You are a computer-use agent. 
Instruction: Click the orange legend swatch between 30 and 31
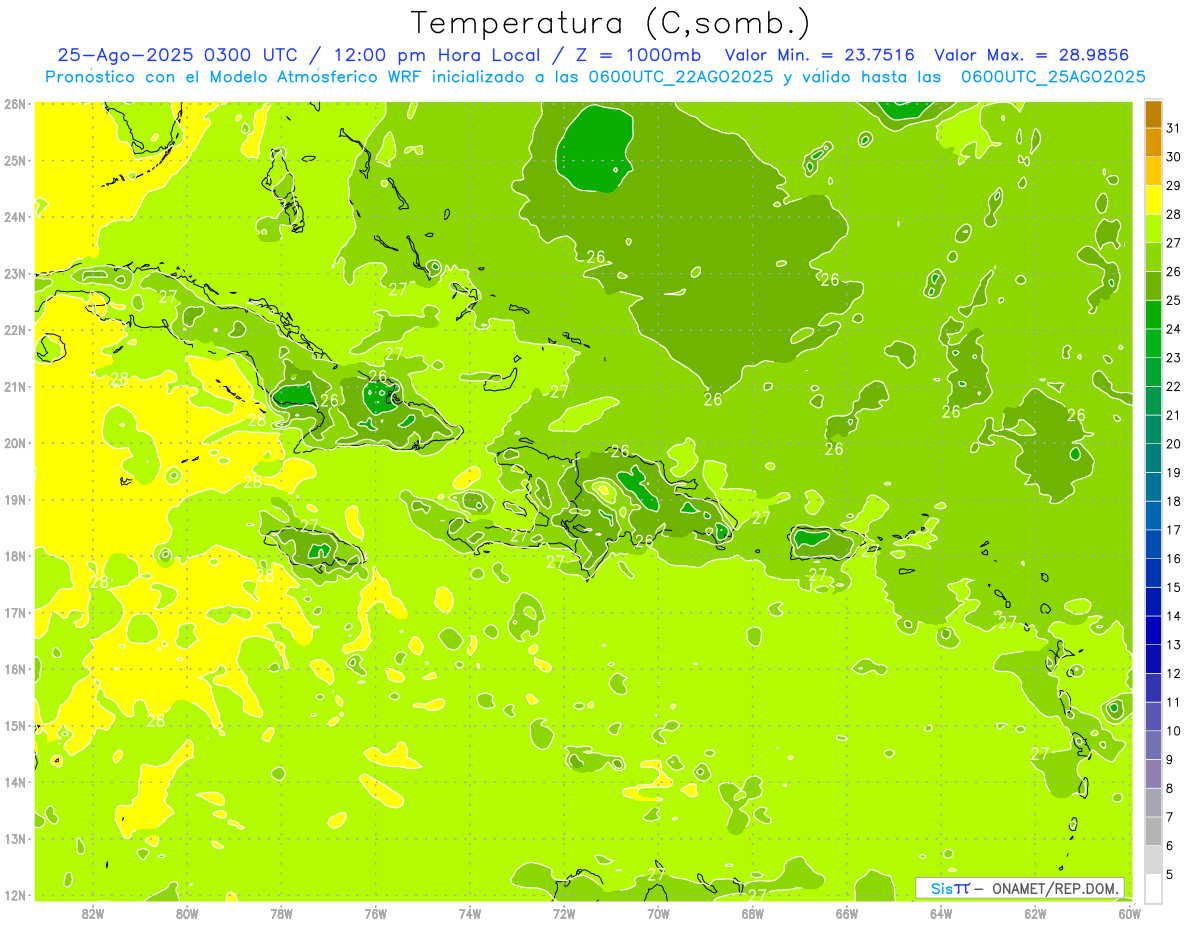pyautogui.click(x=1153, y=143)
